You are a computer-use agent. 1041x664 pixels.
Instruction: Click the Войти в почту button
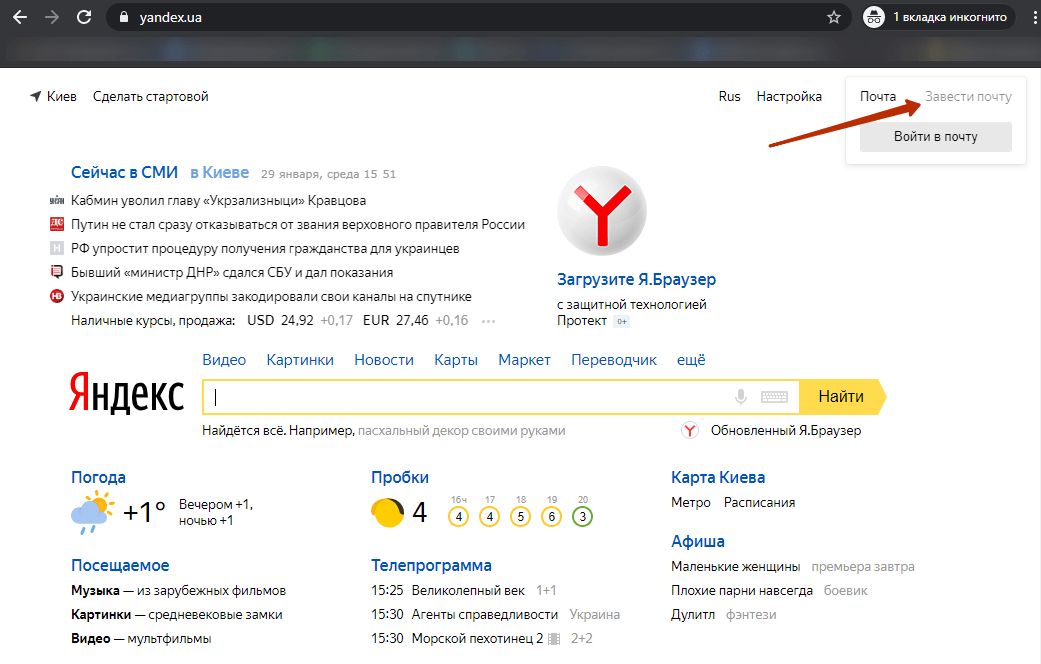click(x=935, y=137)
